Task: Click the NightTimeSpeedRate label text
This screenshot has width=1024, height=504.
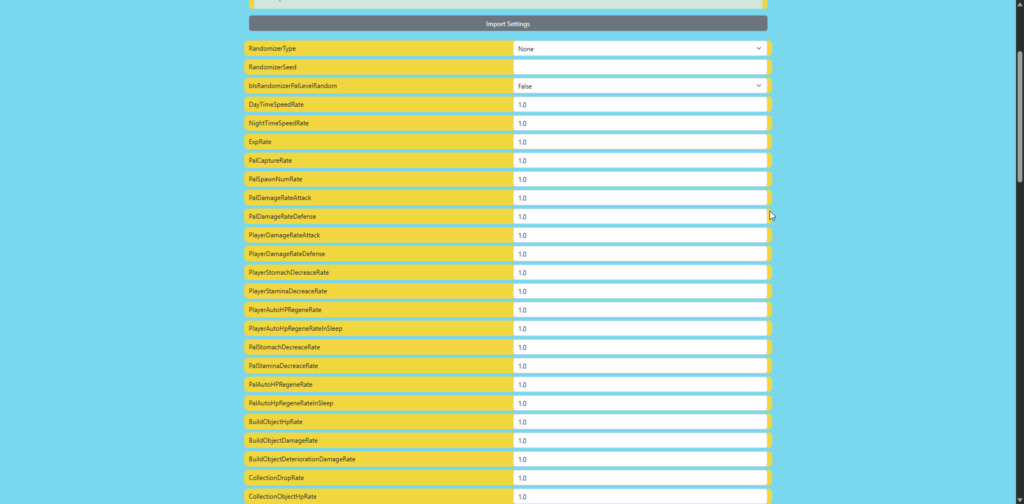Action: (x=279, y=123)
